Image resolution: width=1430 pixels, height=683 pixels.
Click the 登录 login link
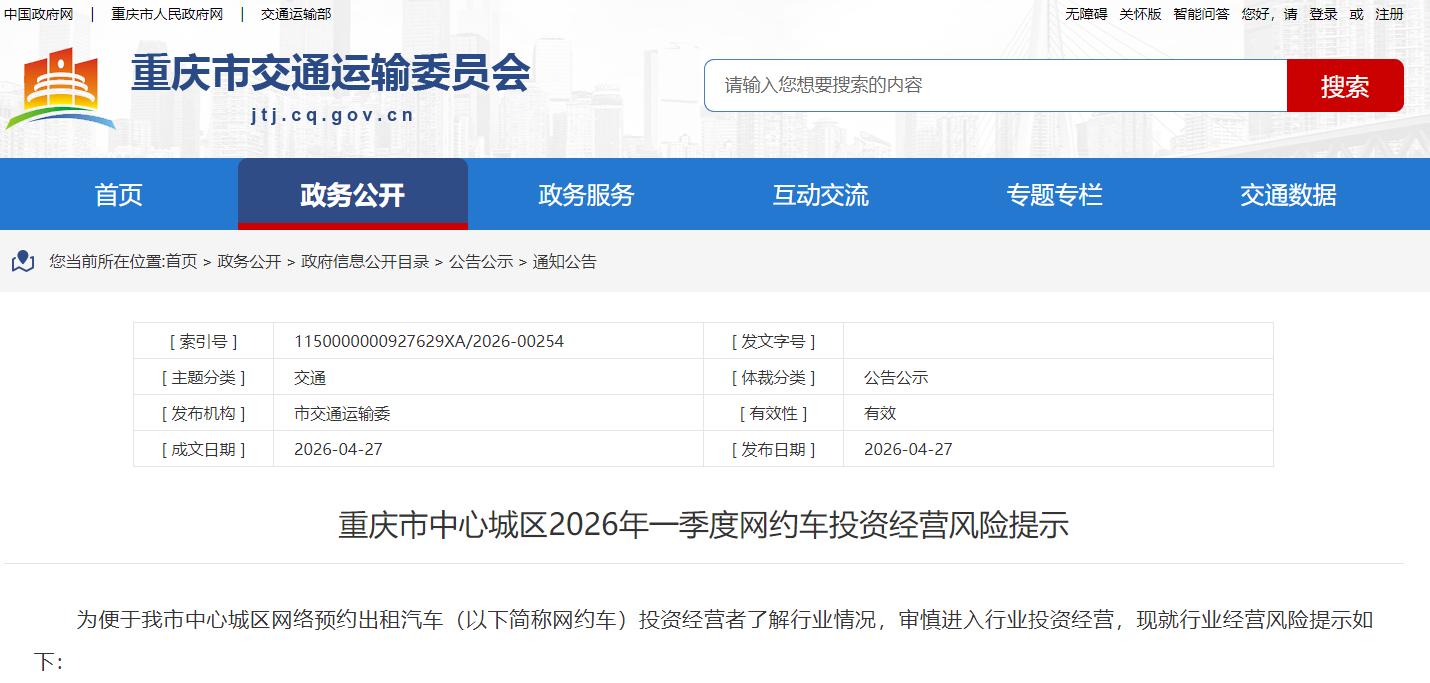click(1323, 14)
